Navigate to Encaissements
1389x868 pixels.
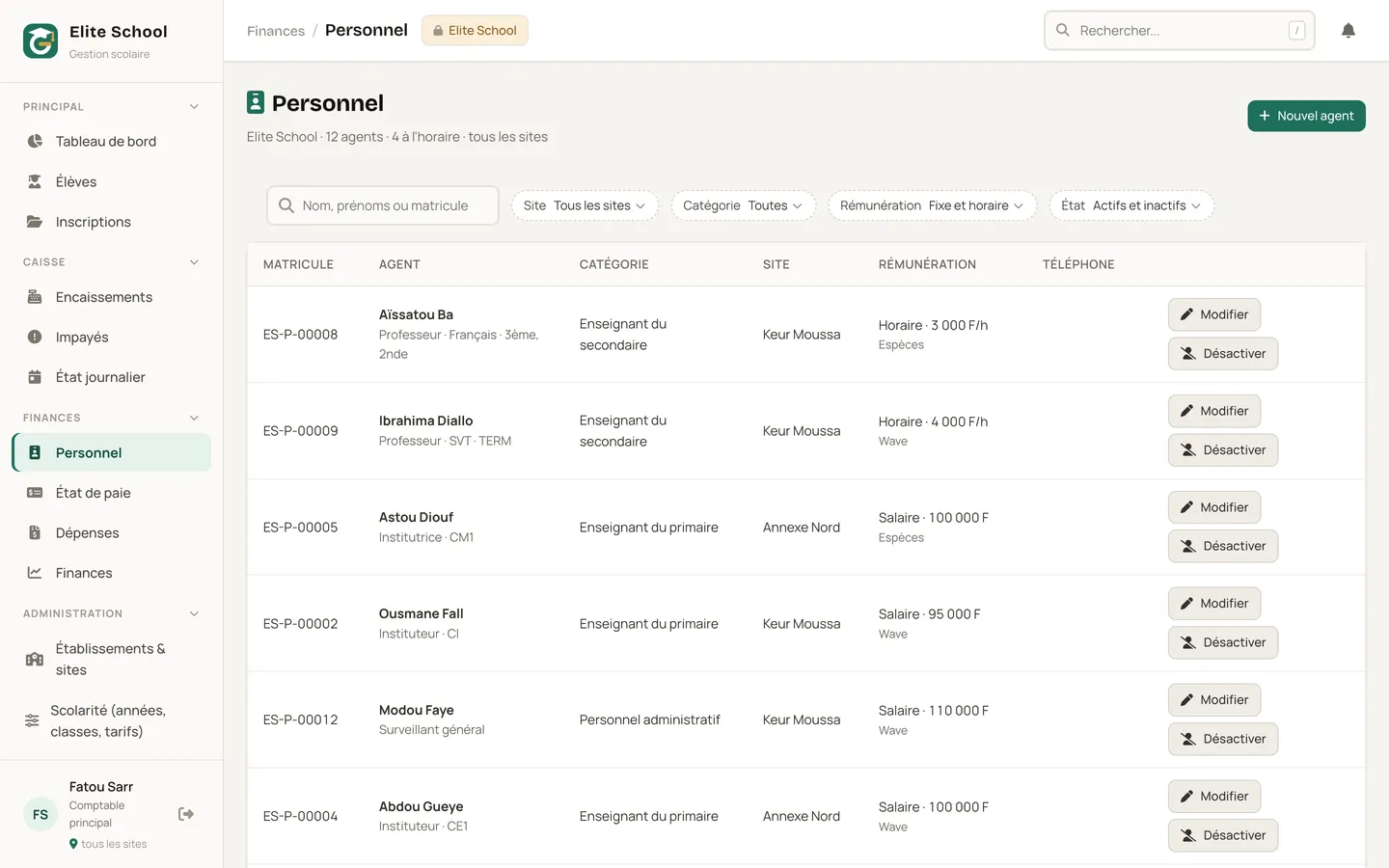click(x=112, y=297)
